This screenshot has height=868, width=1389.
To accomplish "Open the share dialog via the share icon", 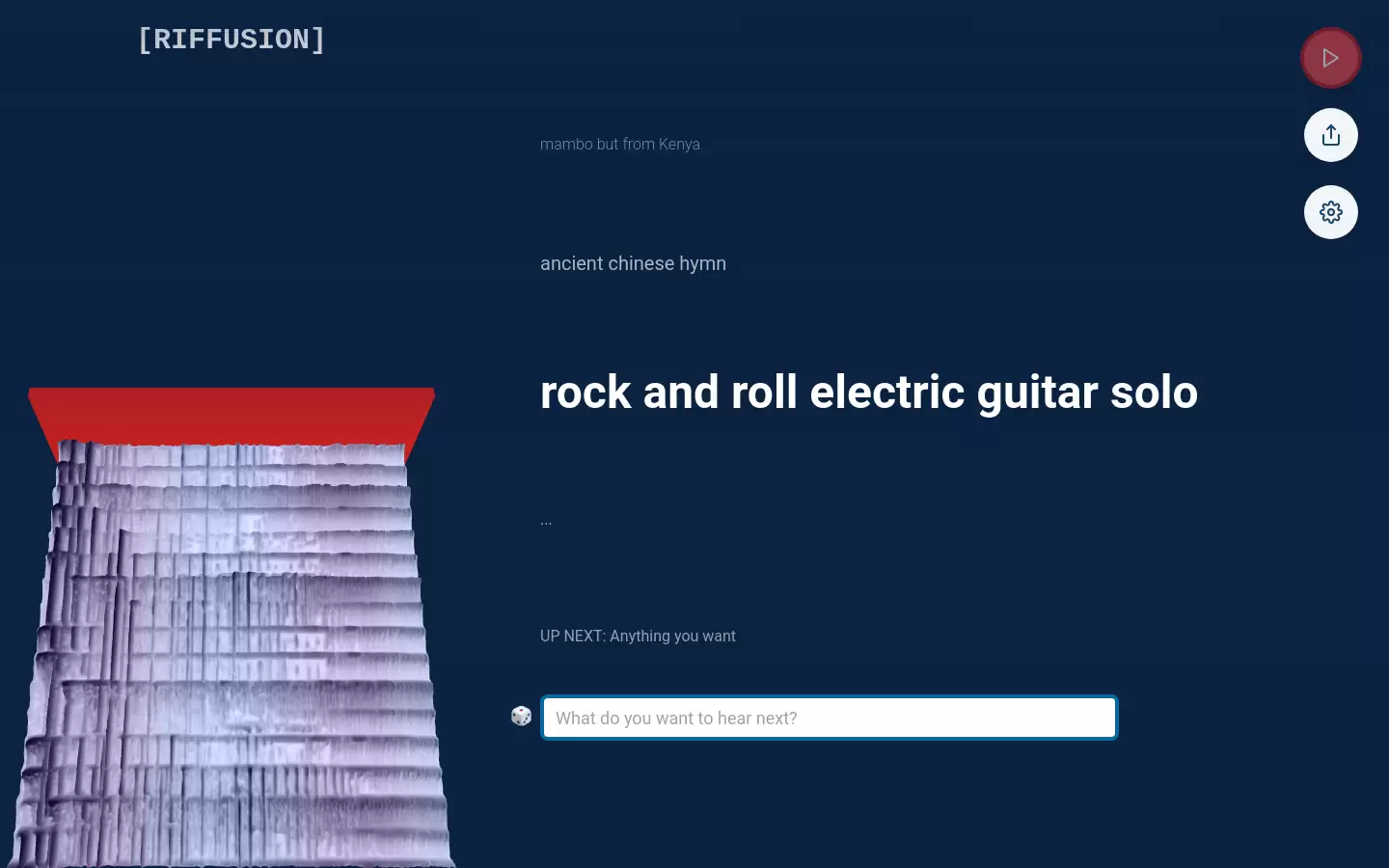I will 1330,135.
